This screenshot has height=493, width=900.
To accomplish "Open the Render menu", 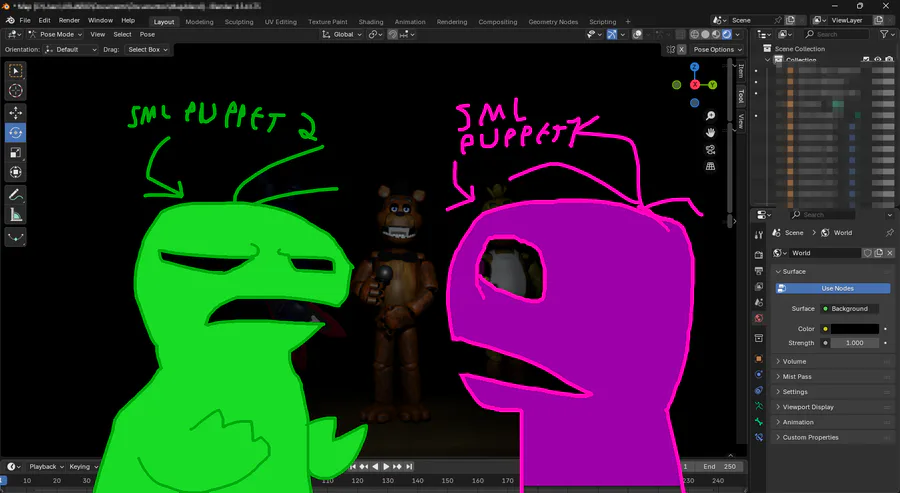I will 69,21.
